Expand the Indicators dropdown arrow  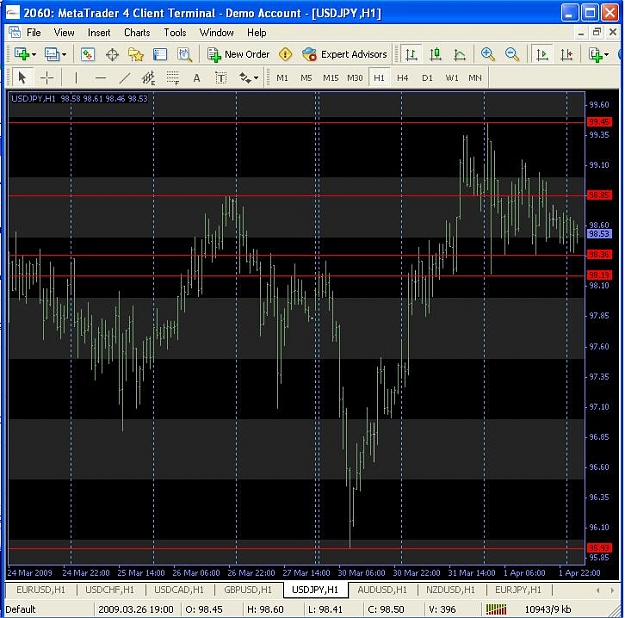(x=607, y=54)
